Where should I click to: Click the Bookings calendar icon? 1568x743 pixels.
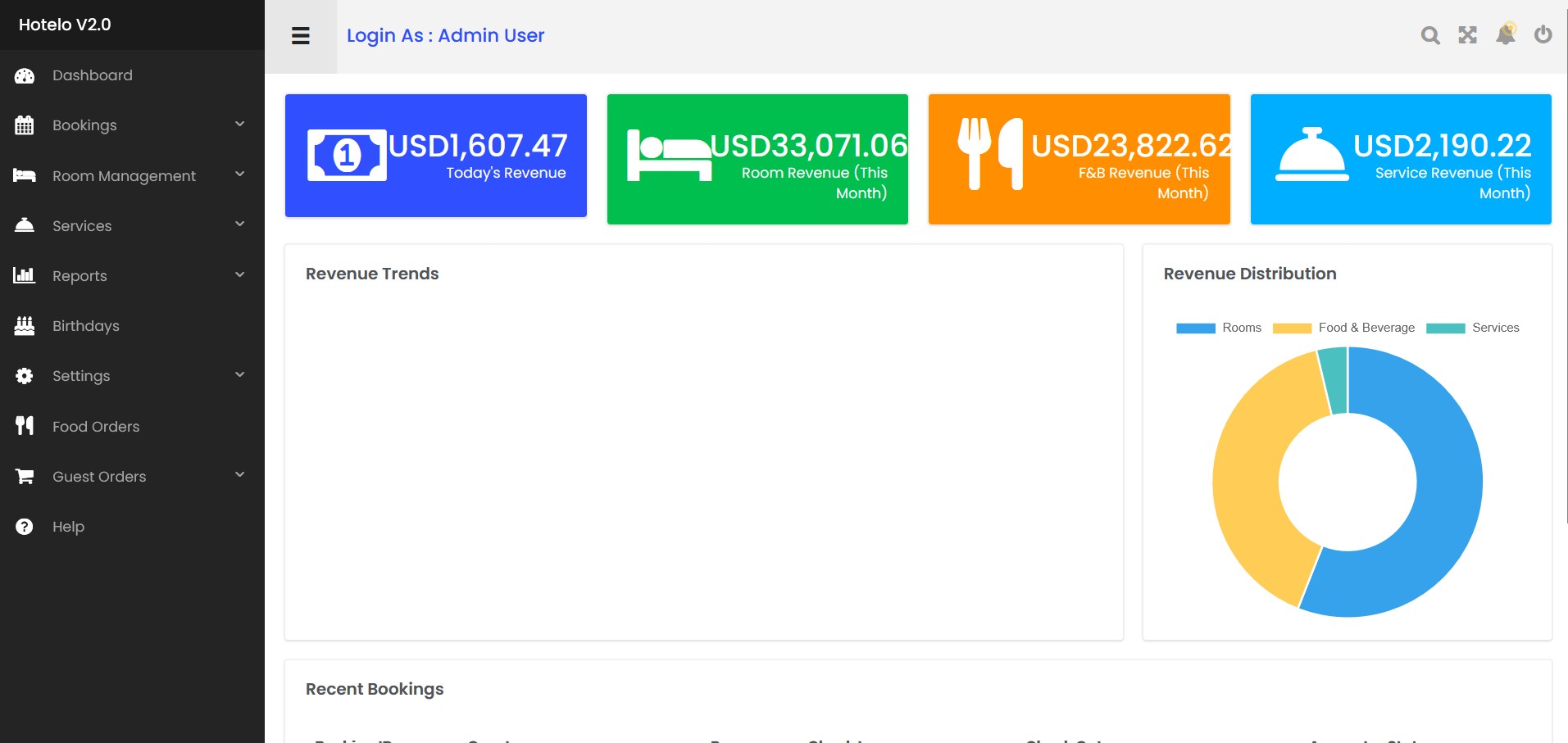tap(25, 125)
